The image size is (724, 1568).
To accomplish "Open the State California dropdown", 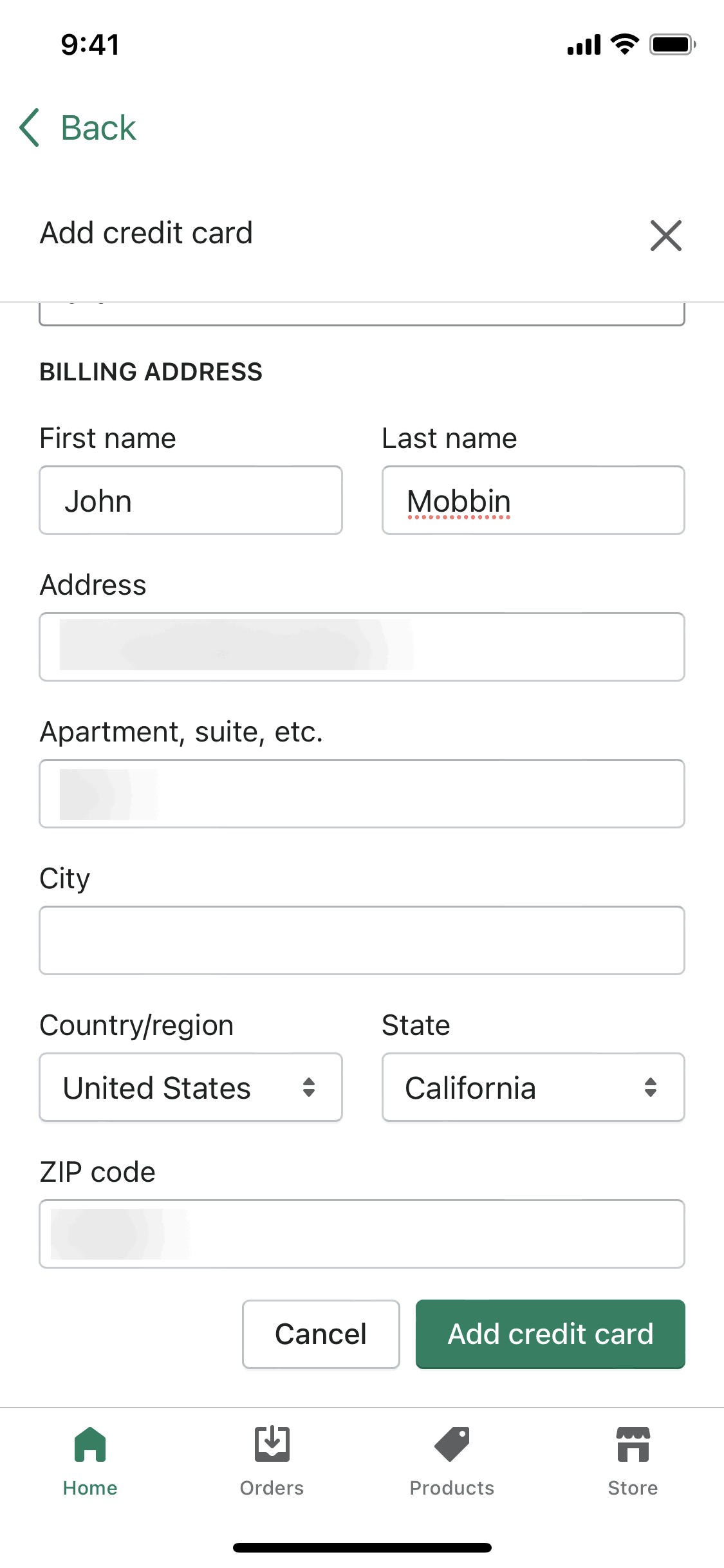I will click(533, 1088).
